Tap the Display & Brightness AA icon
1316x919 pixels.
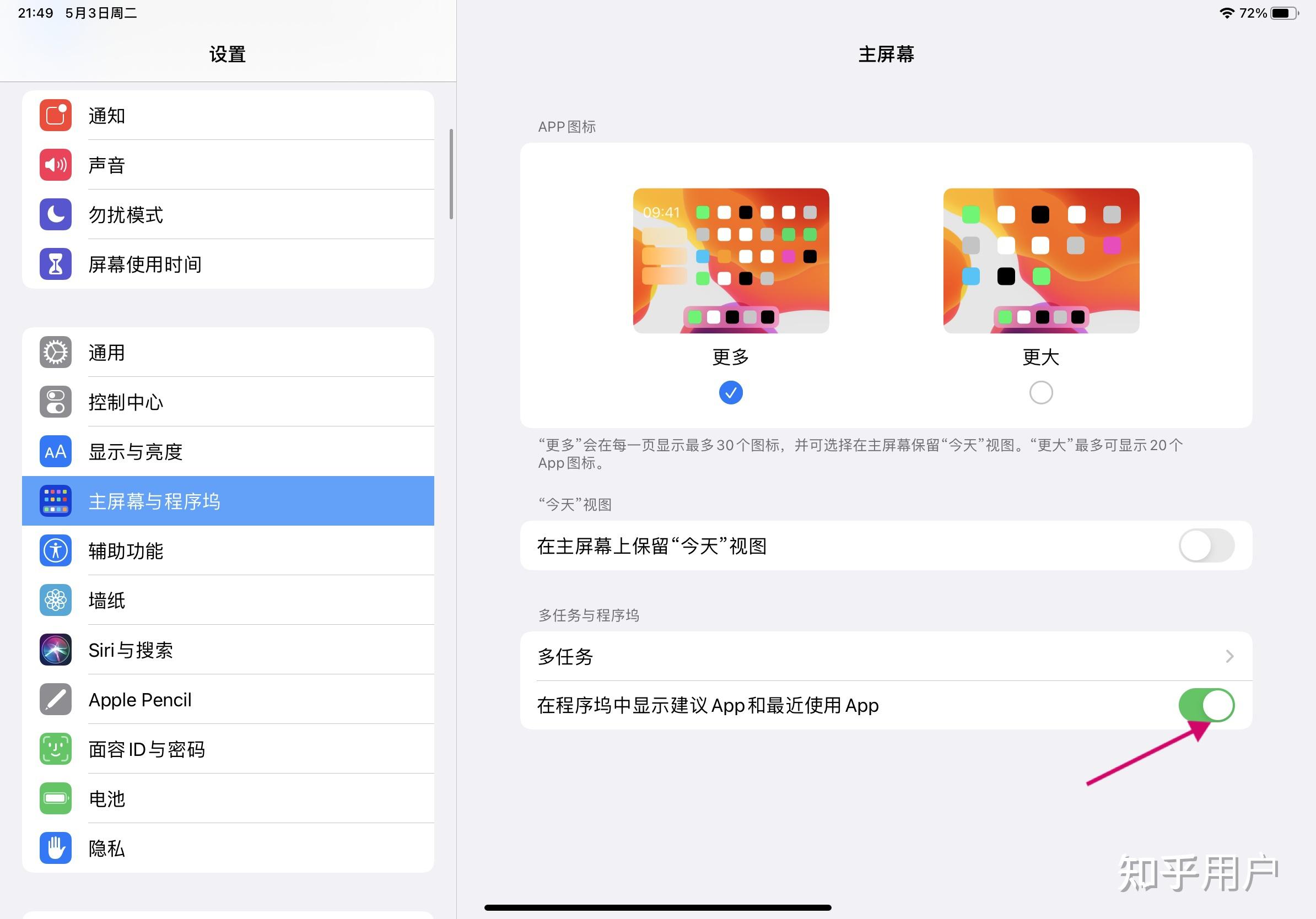[x=56, y=451]
